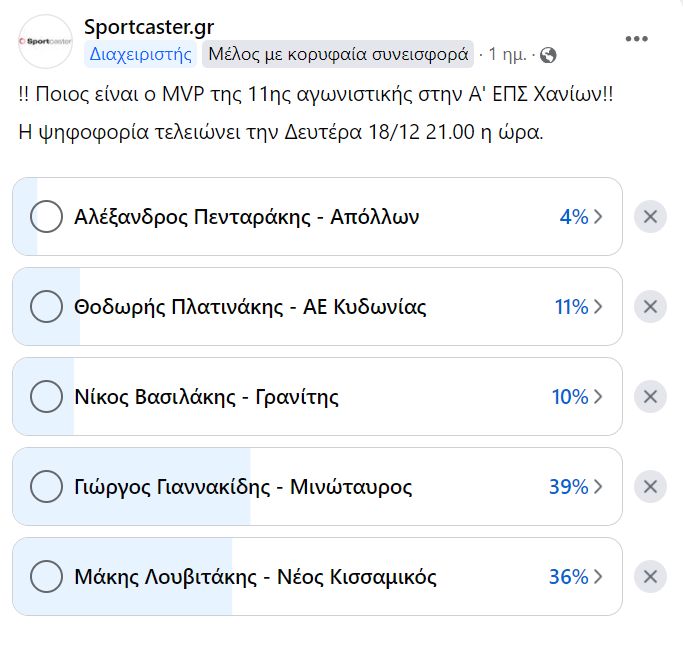Select the Μάκης Λουβιτάκης - Νέος Κισσαμικός radio button

click(x=47, y=577)
